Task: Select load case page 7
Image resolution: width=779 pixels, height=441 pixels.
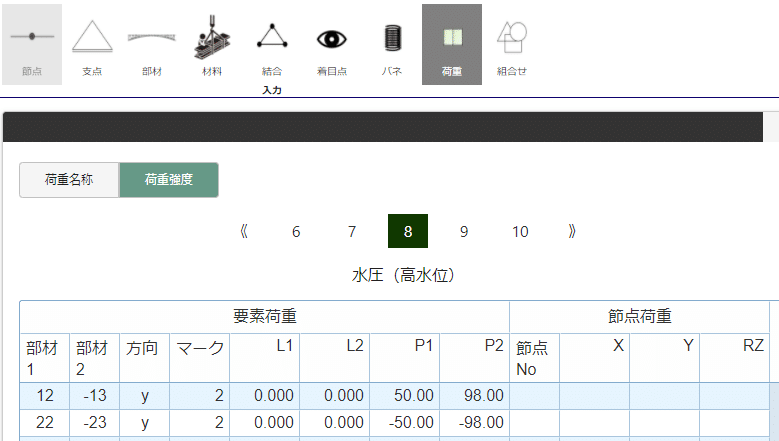Action: pos(352,231)
